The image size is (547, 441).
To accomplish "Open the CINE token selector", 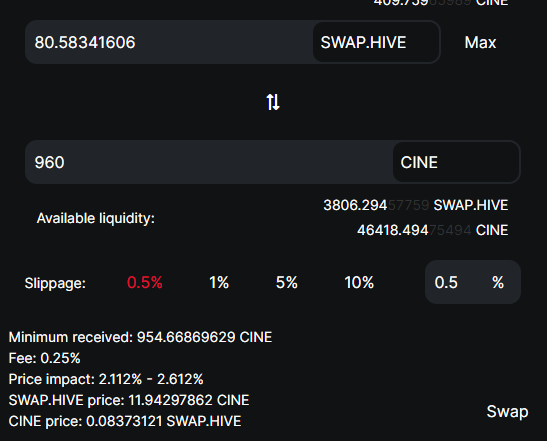I will click(x=456, y=162).
